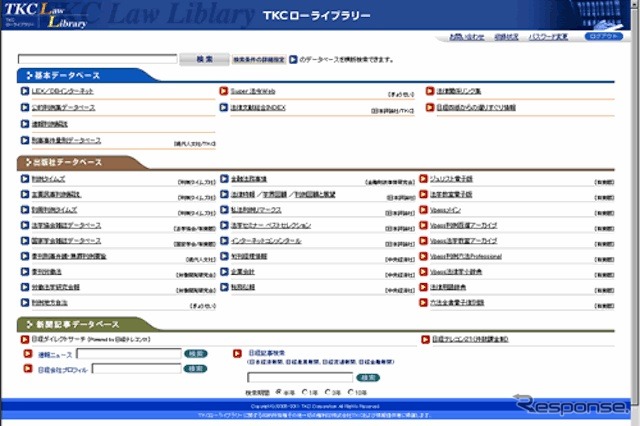Screen dimensions: 640x426
Task: Select the 3年 search period radio button
Action: coord(327,392)
